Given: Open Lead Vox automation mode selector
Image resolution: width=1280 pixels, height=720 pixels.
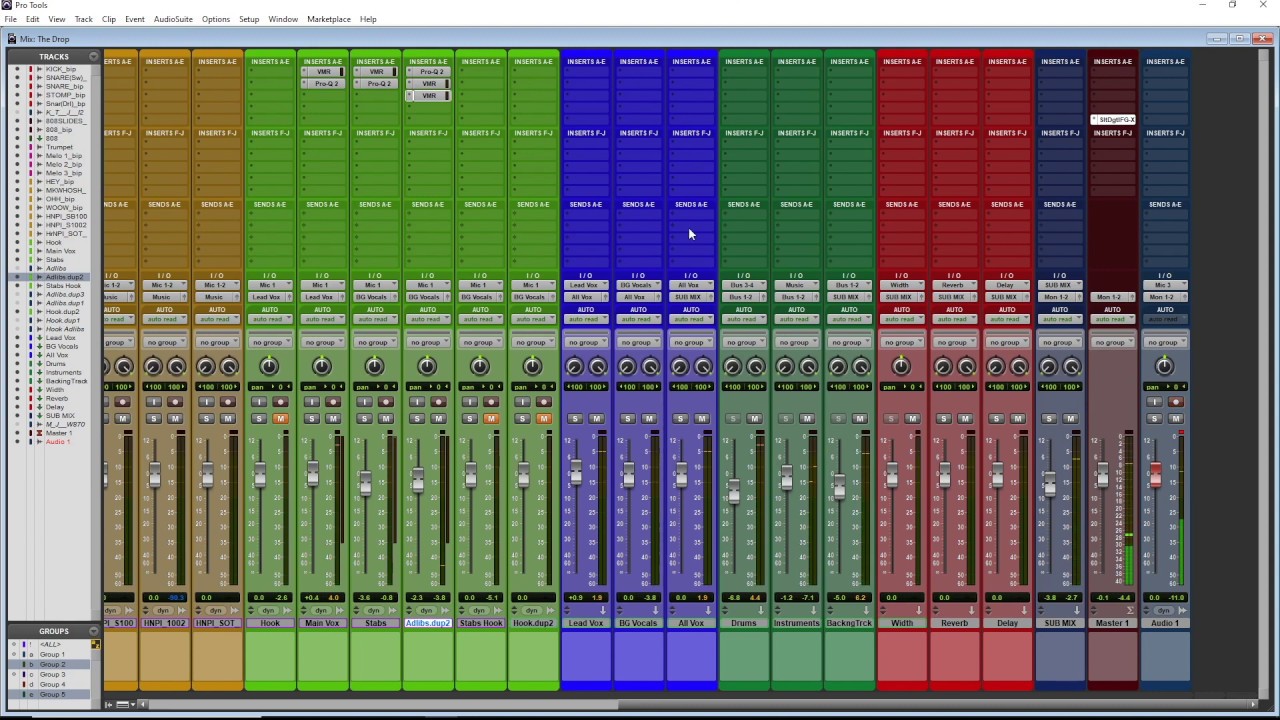Looking at the screenshot, I should click(x=585, y=319).
